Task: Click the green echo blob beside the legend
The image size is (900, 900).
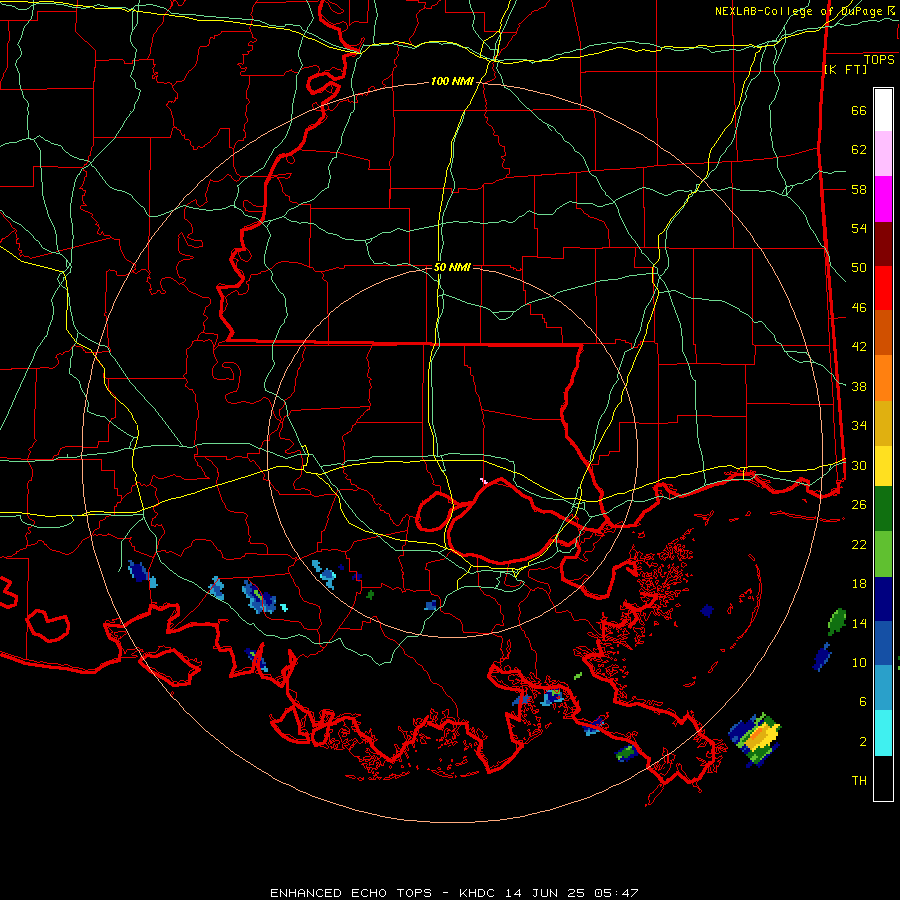Action: (837, 621)
